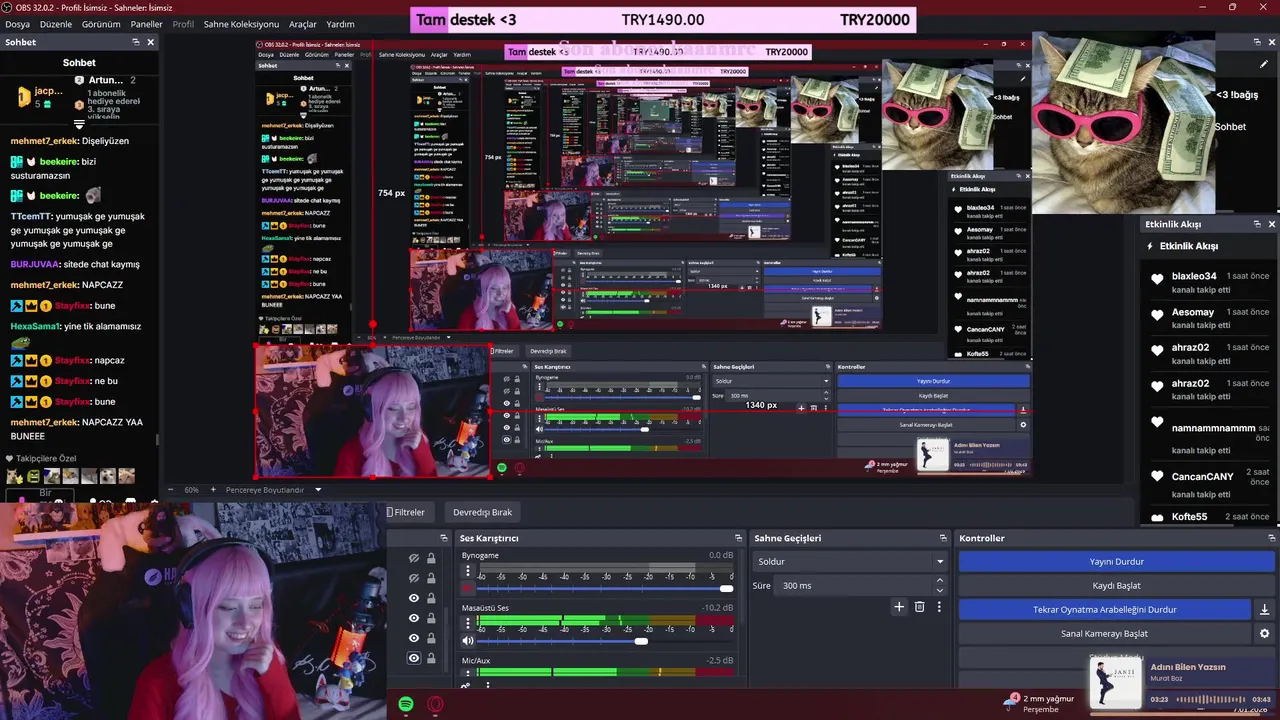Open Opera GX from the taskbar
The width and height of the screenshot is (1280, 720).
436,704
